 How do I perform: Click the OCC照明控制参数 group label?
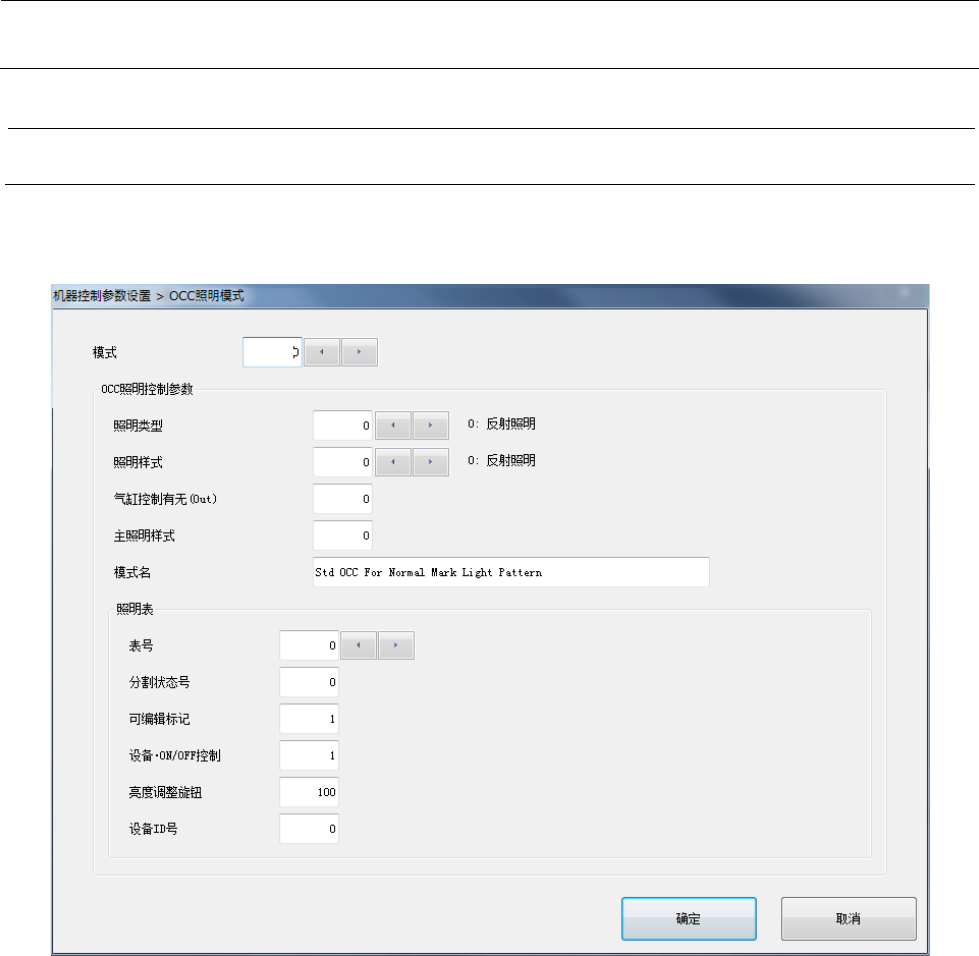point(147,389)
